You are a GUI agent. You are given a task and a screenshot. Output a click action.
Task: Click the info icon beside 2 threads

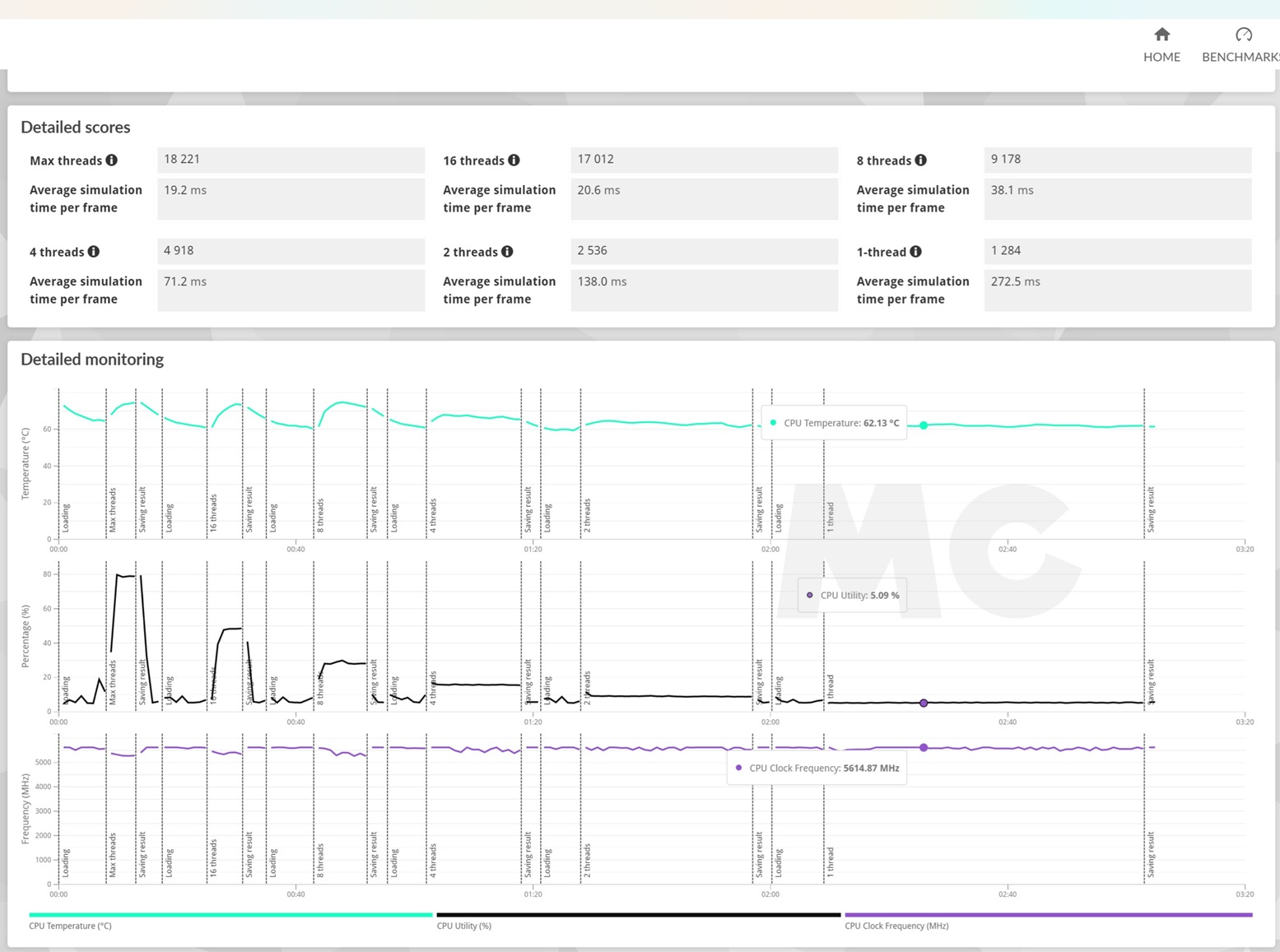point(507,252)
